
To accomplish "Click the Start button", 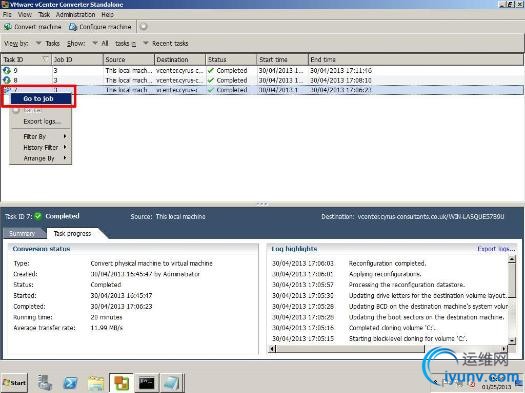I will tap(14, 383).
